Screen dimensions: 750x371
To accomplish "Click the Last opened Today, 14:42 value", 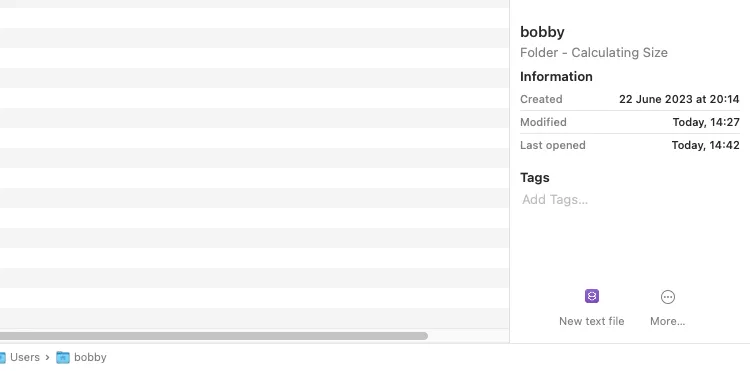I will coord(706,145).
